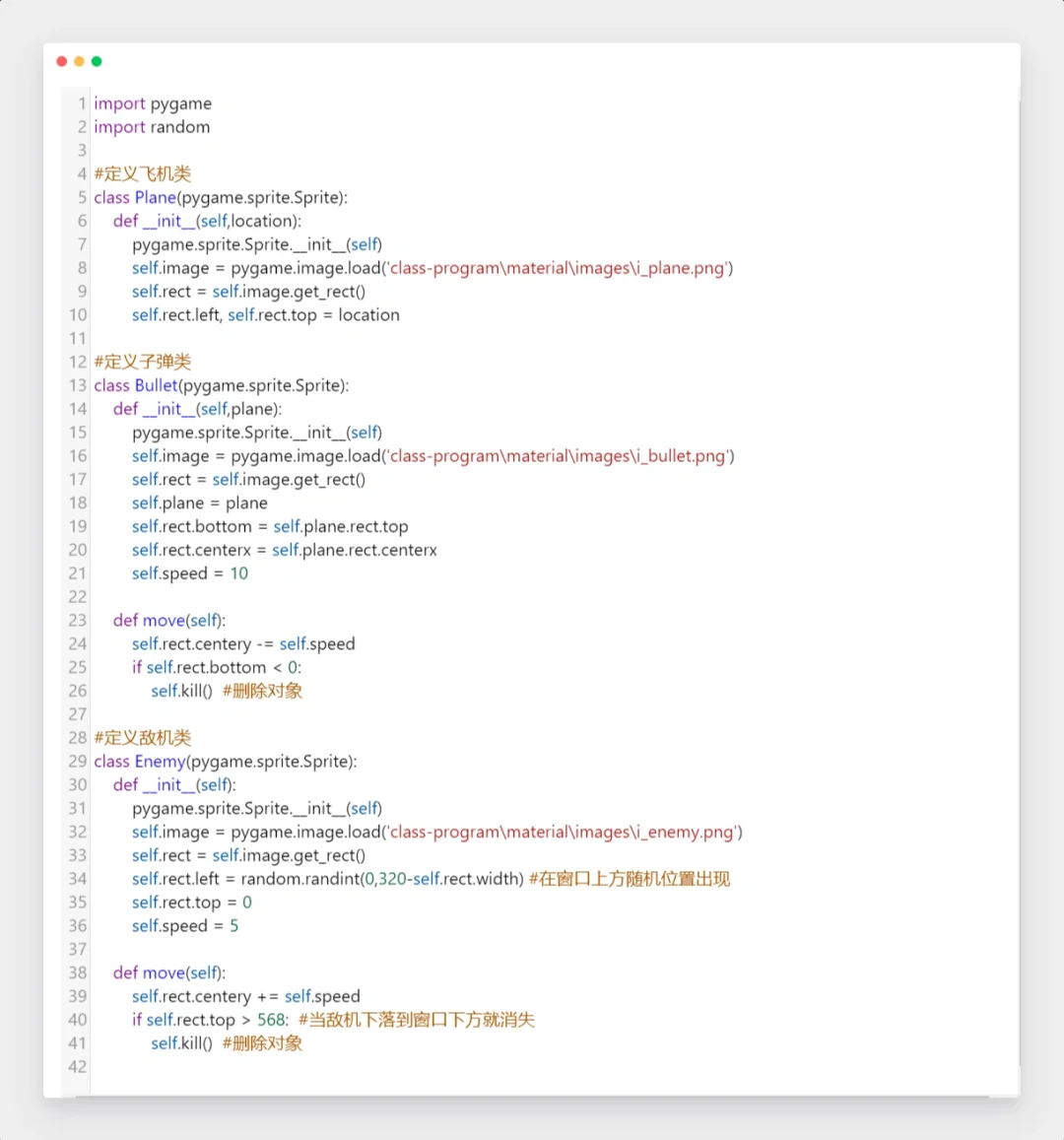The height and width of the screenshot is (1140, 1064).
Task: Click 'pygame.sprite.Sprite.__init__(self)' on line 15
Action: pos(257,433)
